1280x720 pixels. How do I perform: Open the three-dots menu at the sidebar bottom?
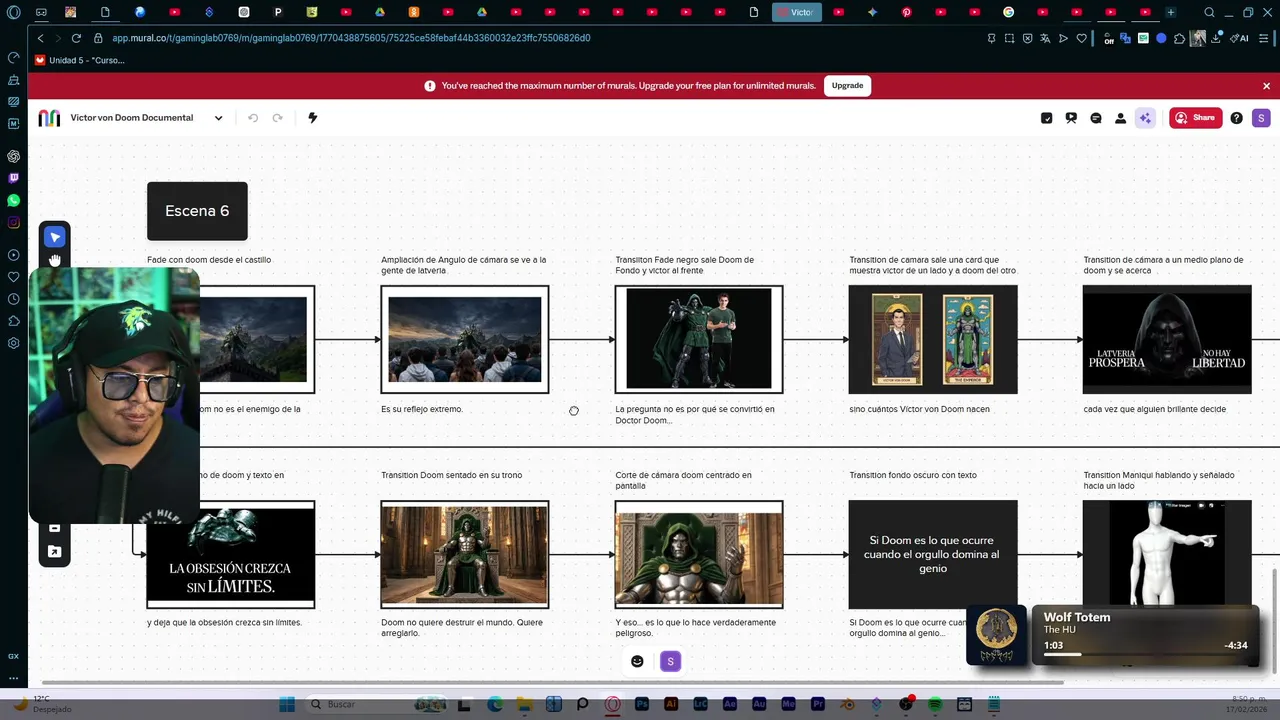(13, 678)
